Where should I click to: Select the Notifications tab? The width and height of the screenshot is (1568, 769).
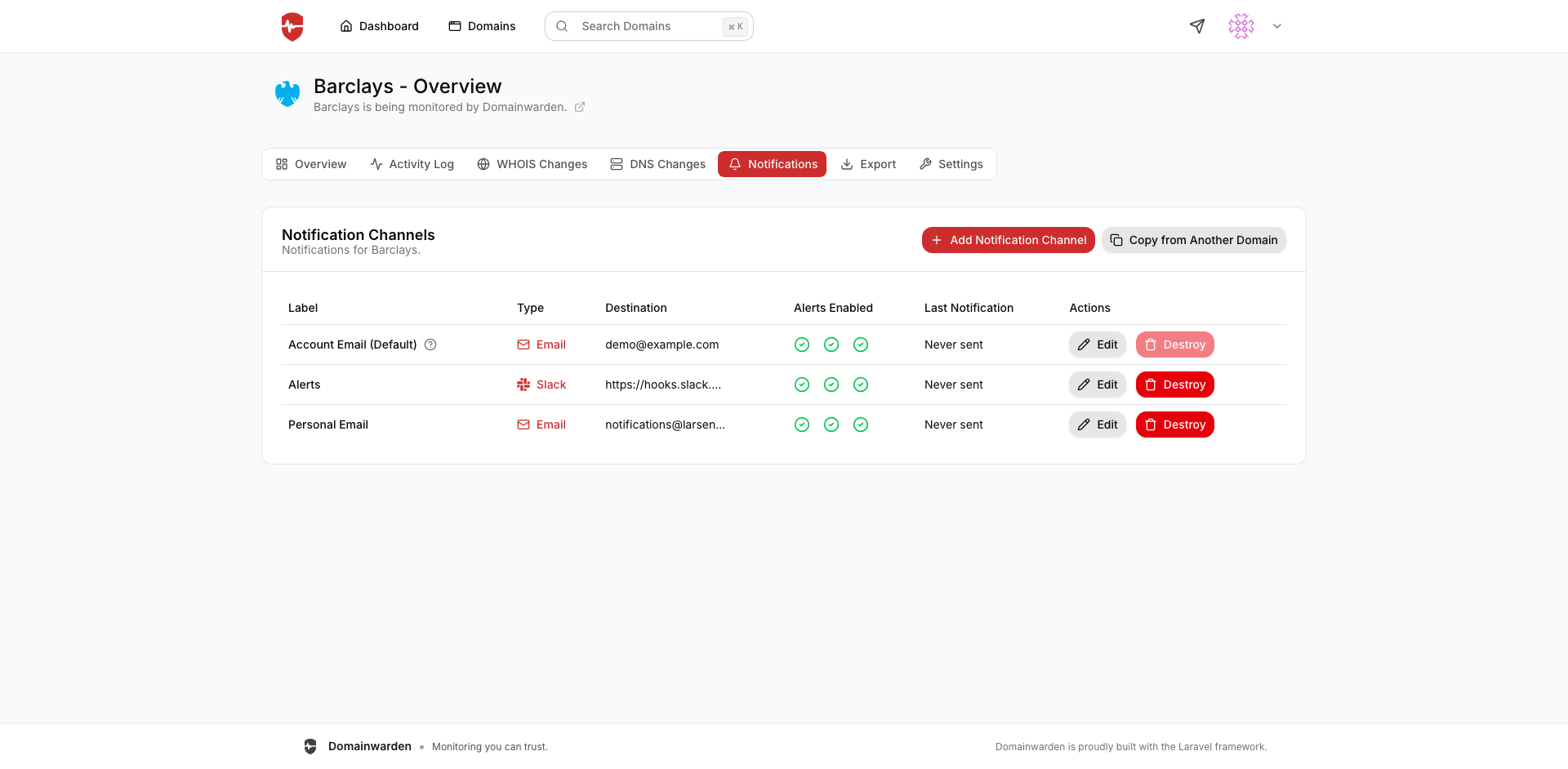[x=772, y=164]
